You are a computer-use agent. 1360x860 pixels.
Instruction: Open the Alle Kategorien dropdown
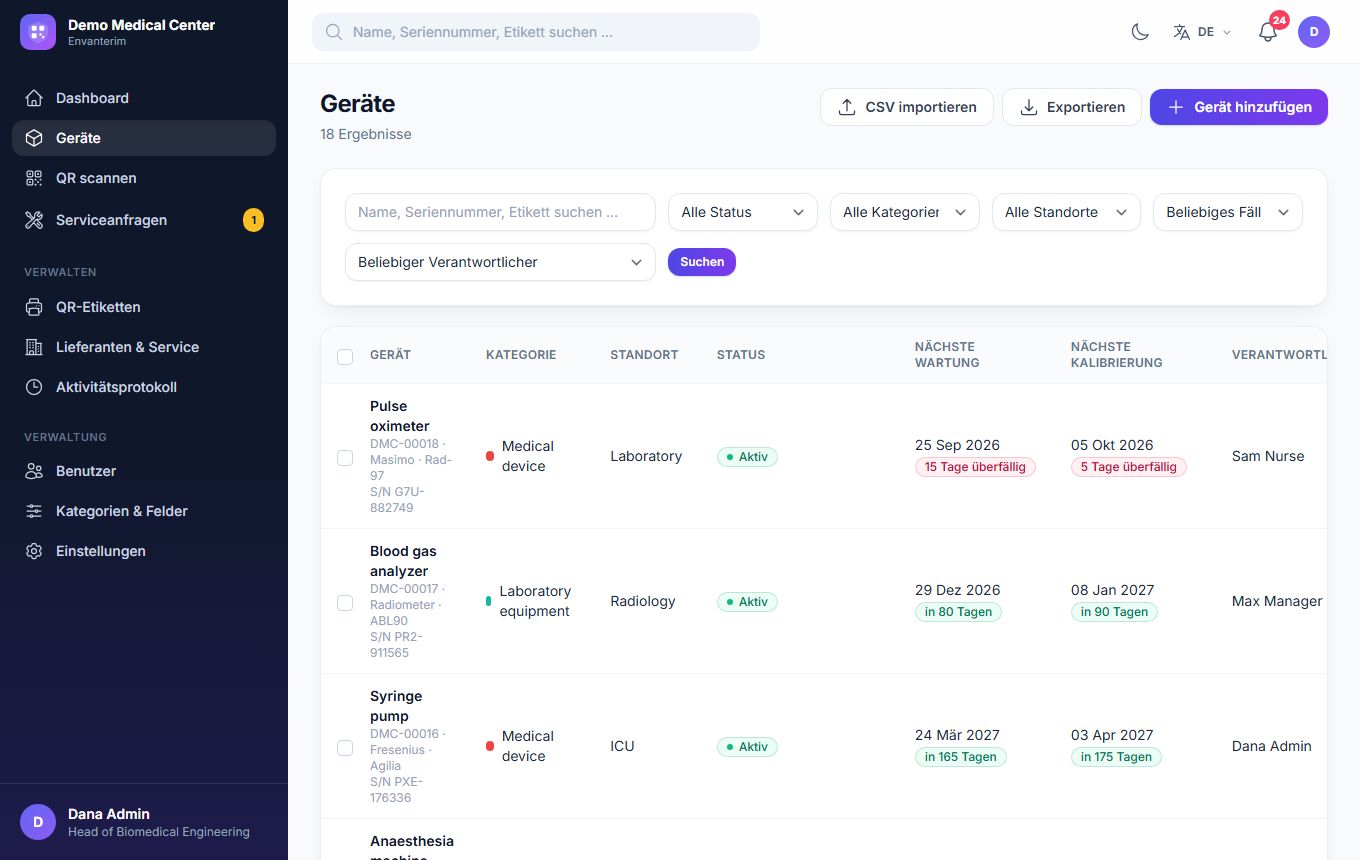pyautogui.click(x=905, y=212)
